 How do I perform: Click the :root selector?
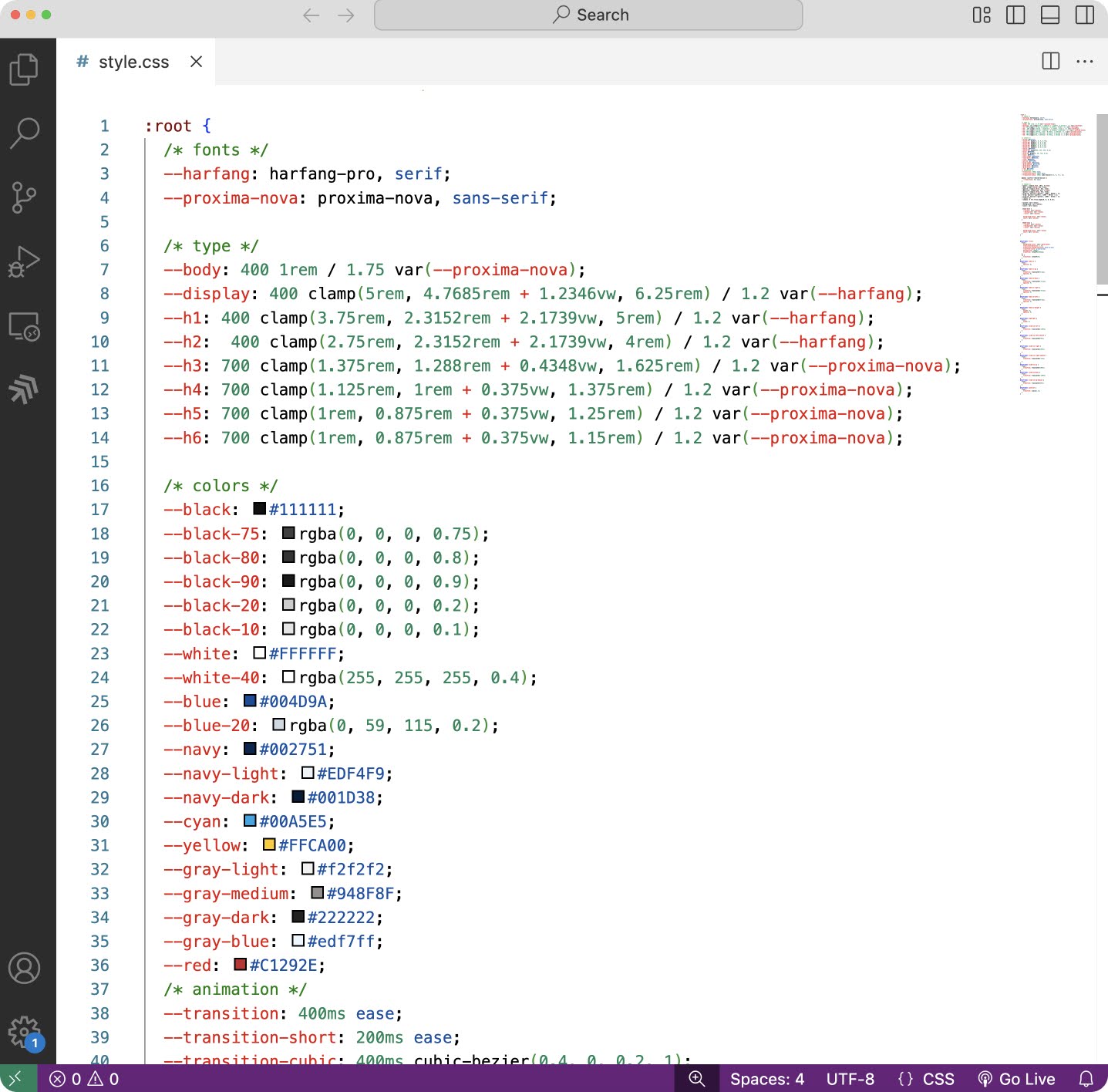168,126
